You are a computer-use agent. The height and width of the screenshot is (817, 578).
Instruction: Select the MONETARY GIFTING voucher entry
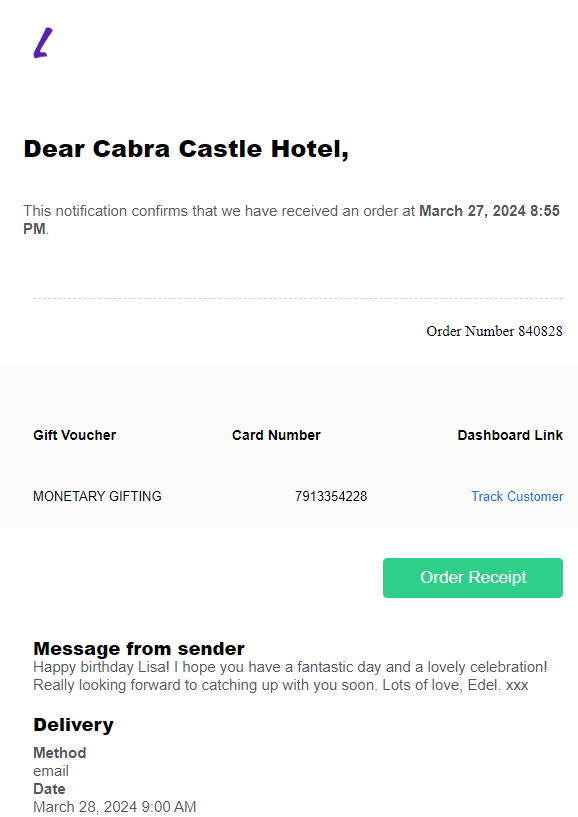coord(97,496)
